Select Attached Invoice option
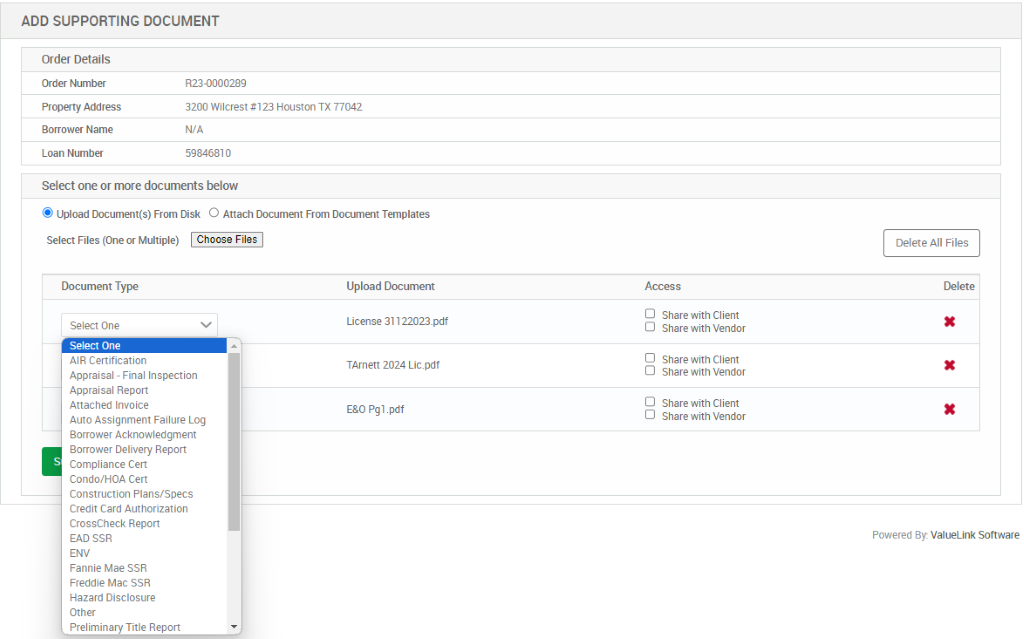The width and height of the screenshot is (1024, 639). click(144, 405)
